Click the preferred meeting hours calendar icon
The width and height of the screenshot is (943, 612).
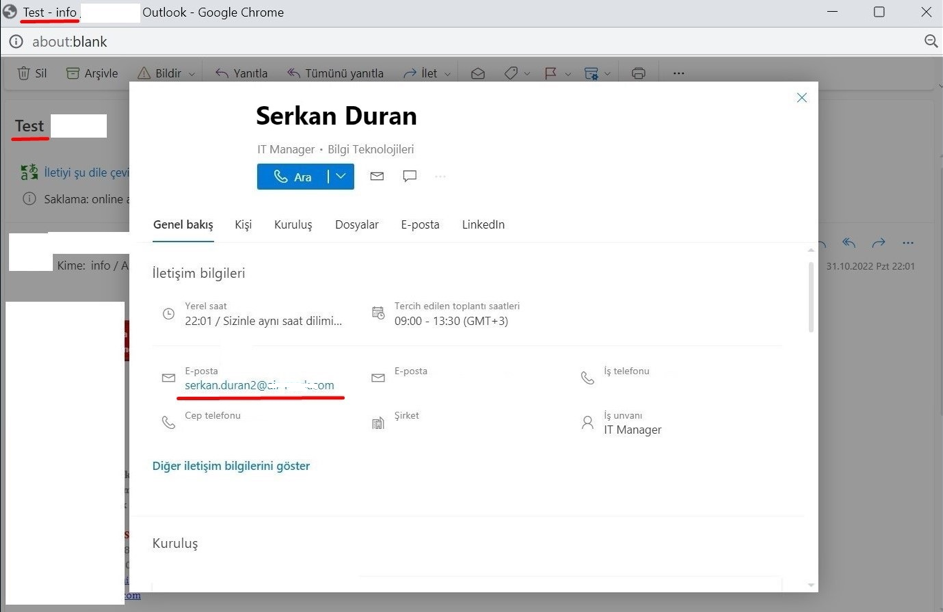coord(378,313)
